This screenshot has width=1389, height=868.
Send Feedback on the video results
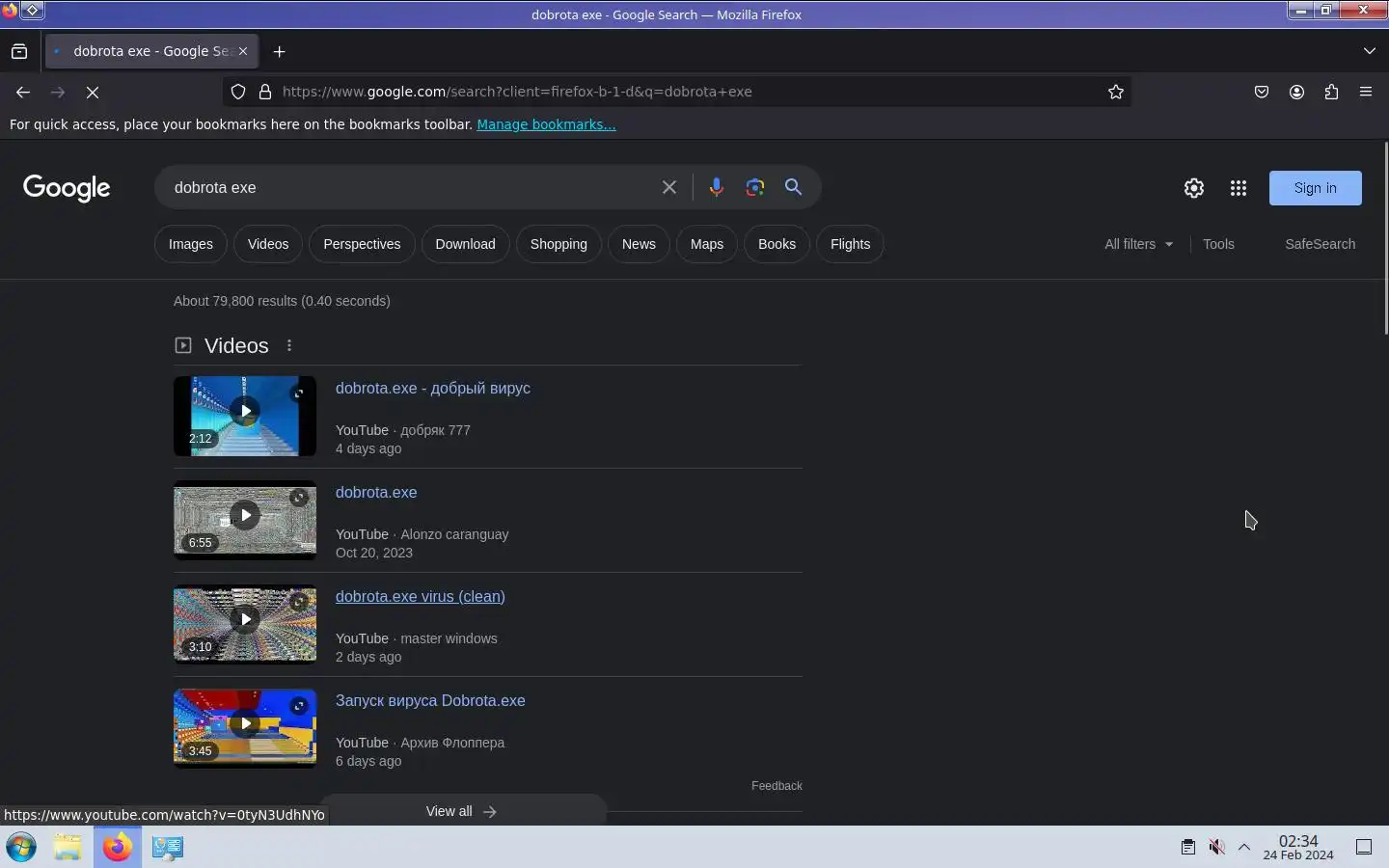pos(776,786)
